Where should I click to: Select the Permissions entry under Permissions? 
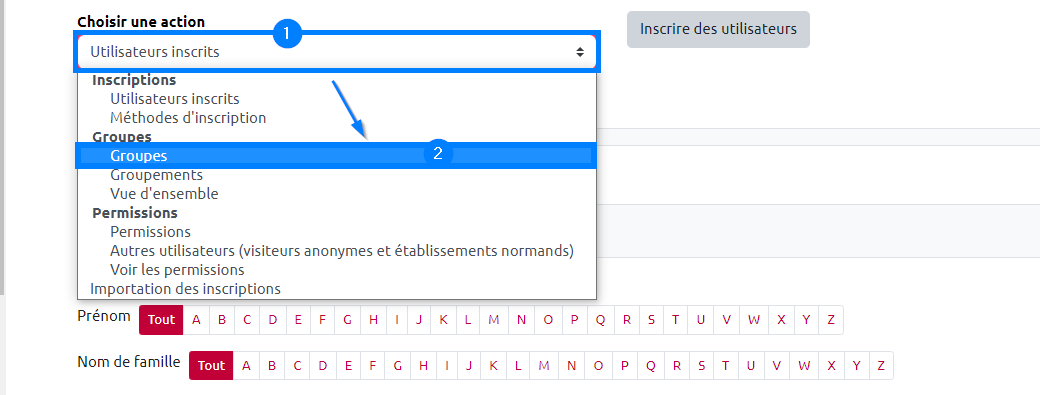click(x=151, y=232)
